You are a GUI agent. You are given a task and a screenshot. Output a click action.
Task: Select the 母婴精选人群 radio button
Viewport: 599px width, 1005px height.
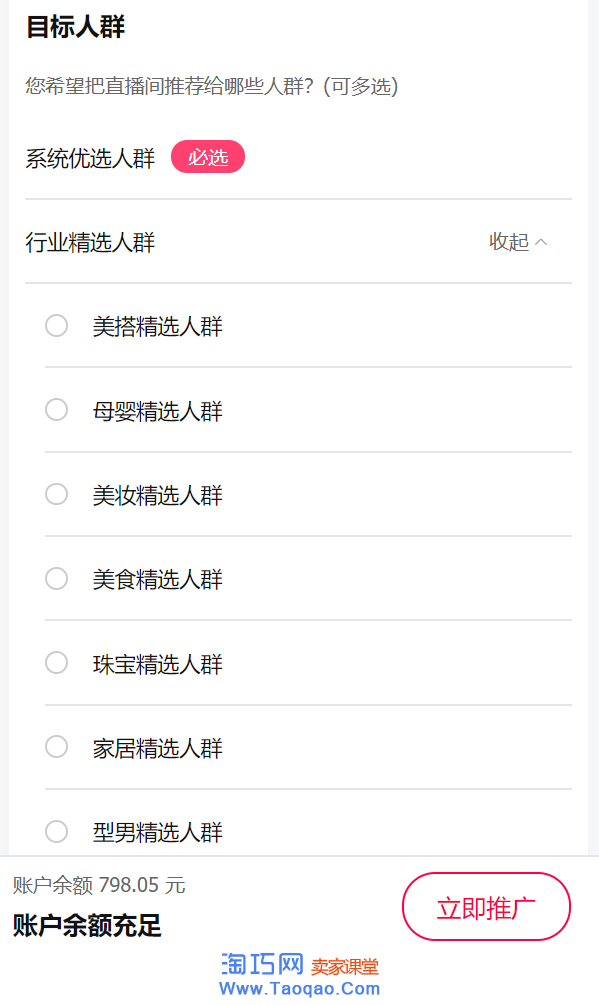coord(56,410)
